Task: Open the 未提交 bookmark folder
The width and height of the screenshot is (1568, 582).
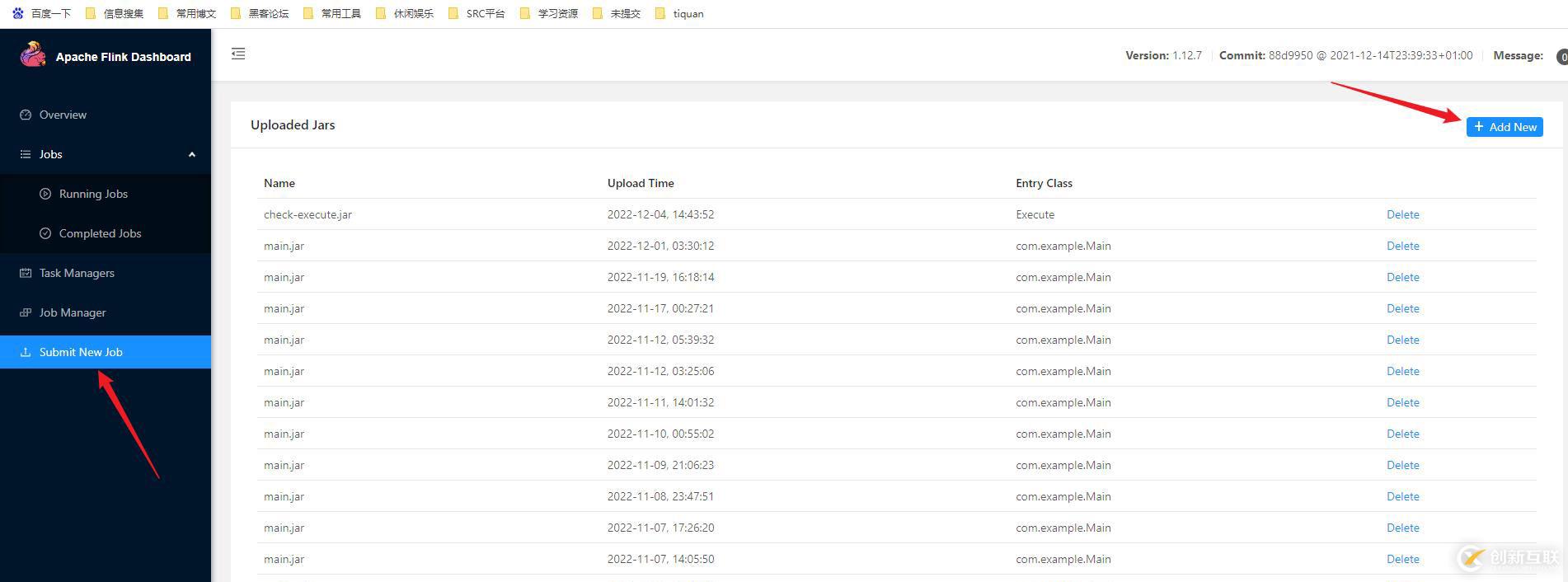Action: (x=617, y=13)
